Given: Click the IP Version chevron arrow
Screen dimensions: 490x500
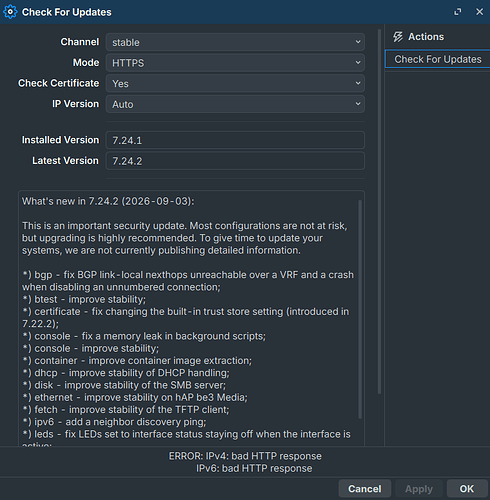Looking at the screenshot, I should (358, 104).
